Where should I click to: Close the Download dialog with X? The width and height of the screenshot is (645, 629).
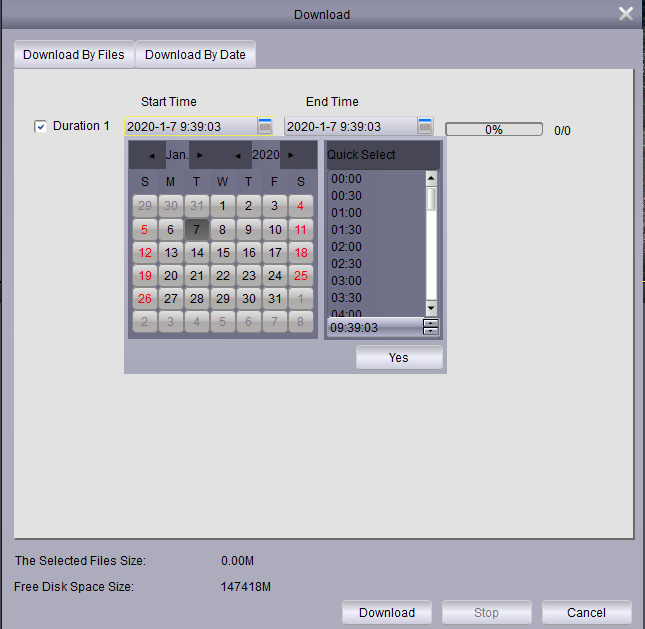point(626,14)
